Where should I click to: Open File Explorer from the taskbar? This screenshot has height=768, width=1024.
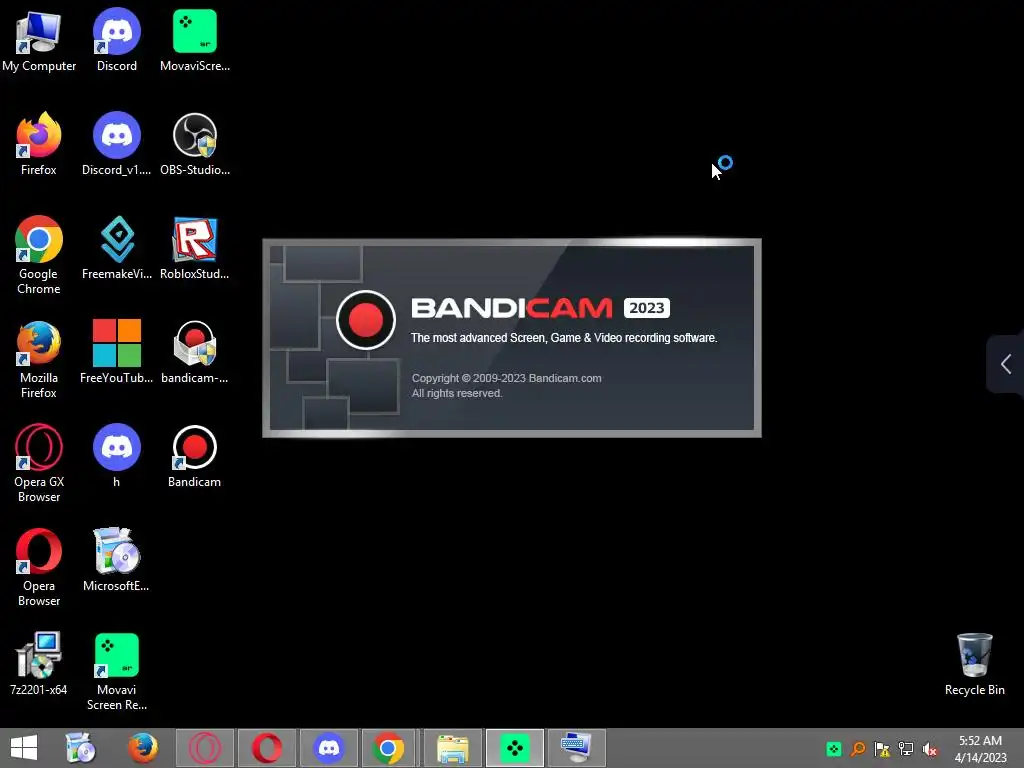coord(453,748)
